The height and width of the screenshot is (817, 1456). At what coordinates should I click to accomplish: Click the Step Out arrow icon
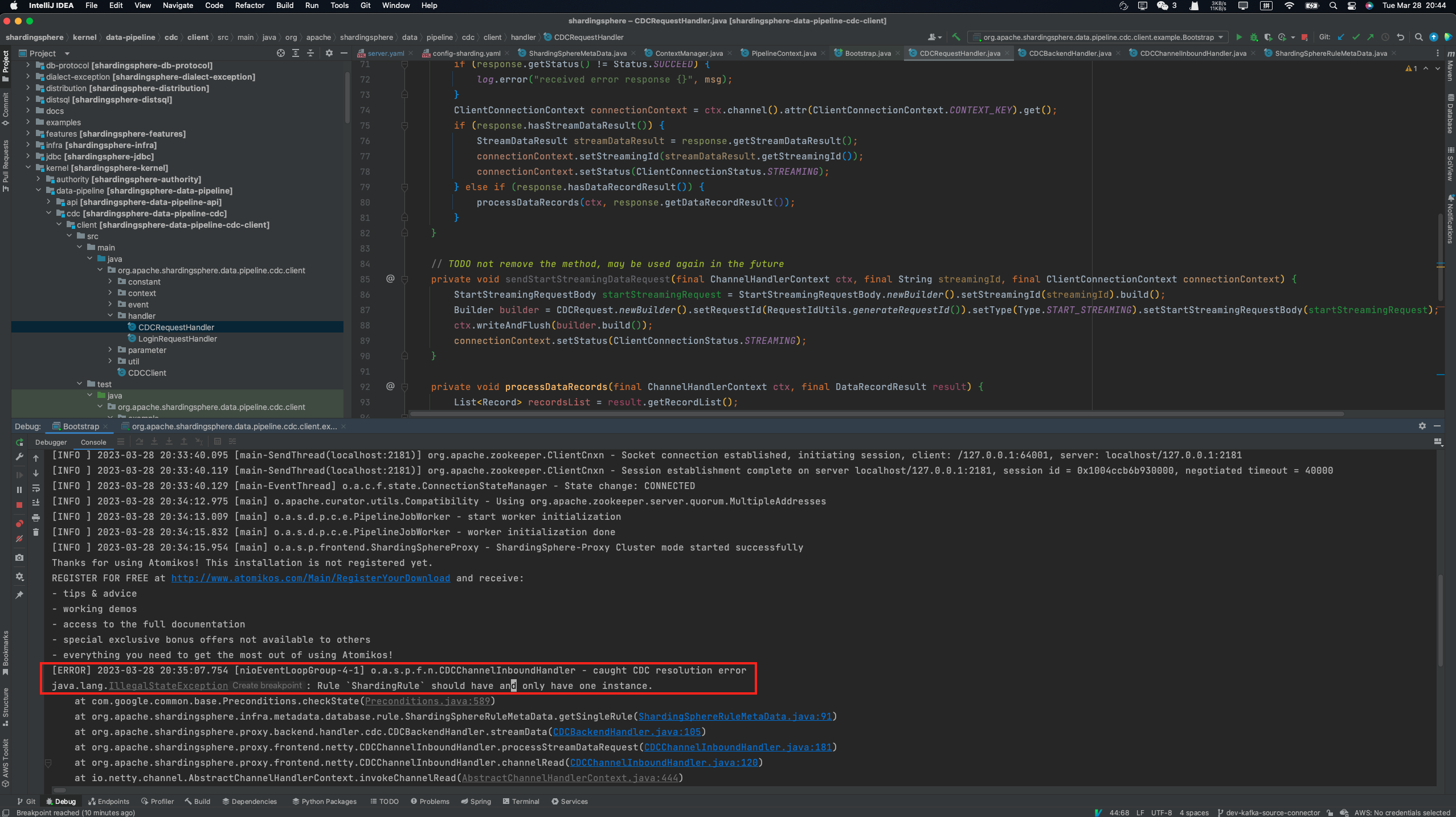184,442
